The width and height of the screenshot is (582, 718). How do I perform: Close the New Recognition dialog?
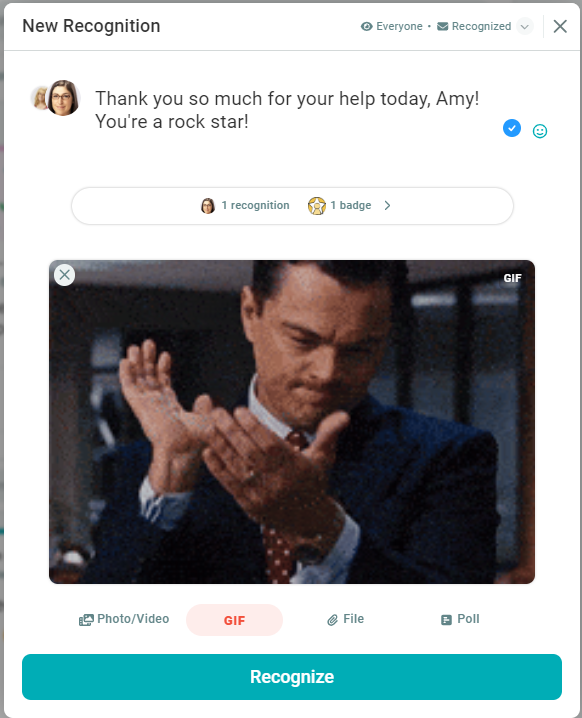click(x=560, y=27)
